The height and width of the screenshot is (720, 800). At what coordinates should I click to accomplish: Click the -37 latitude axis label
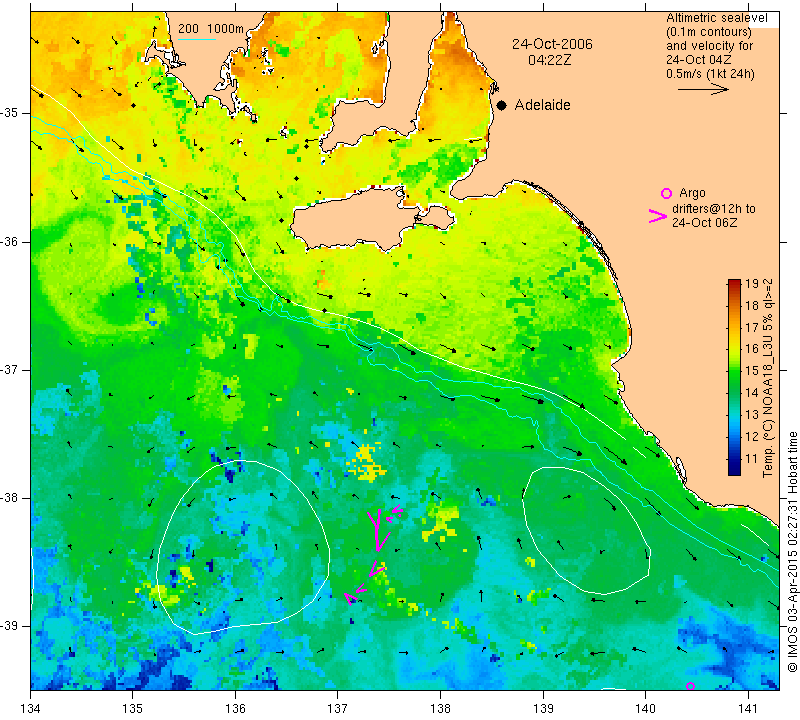[x=10, y=369]
